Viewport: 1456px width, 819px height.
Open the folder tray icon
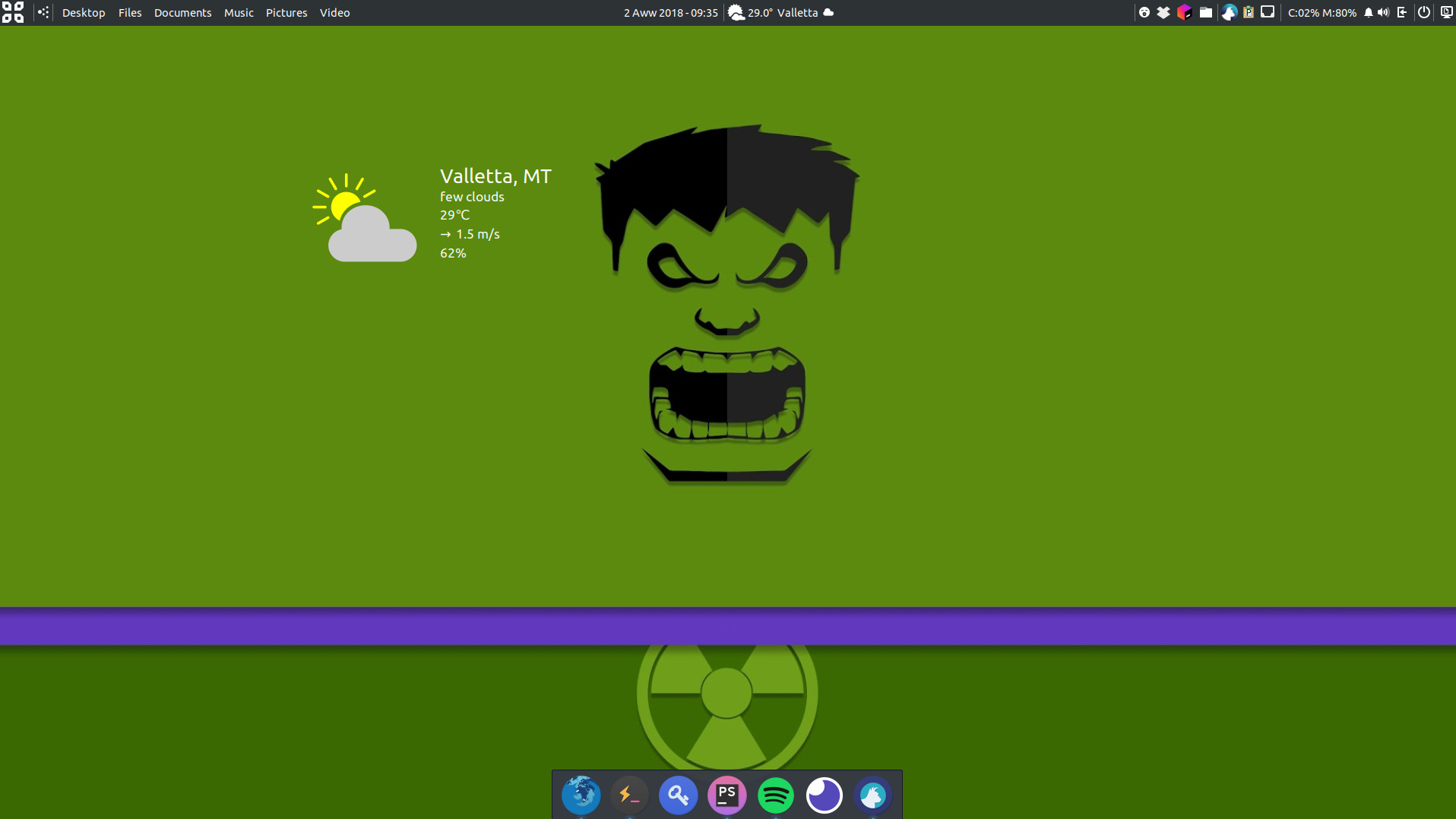1206,12
